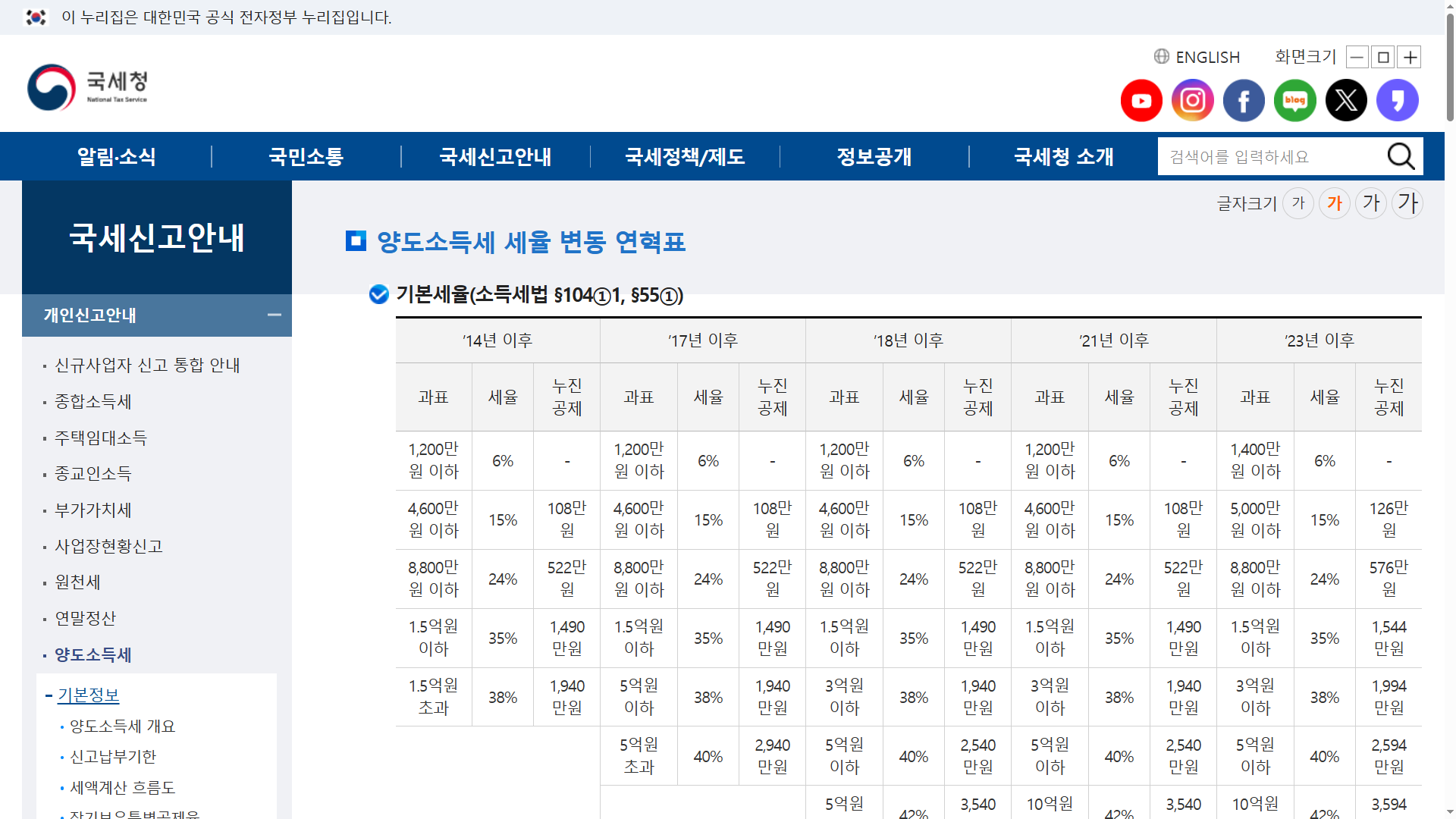Click the 화면크기 enlarge plus control
The image size is (1456, 819).
click(1409, 57)
